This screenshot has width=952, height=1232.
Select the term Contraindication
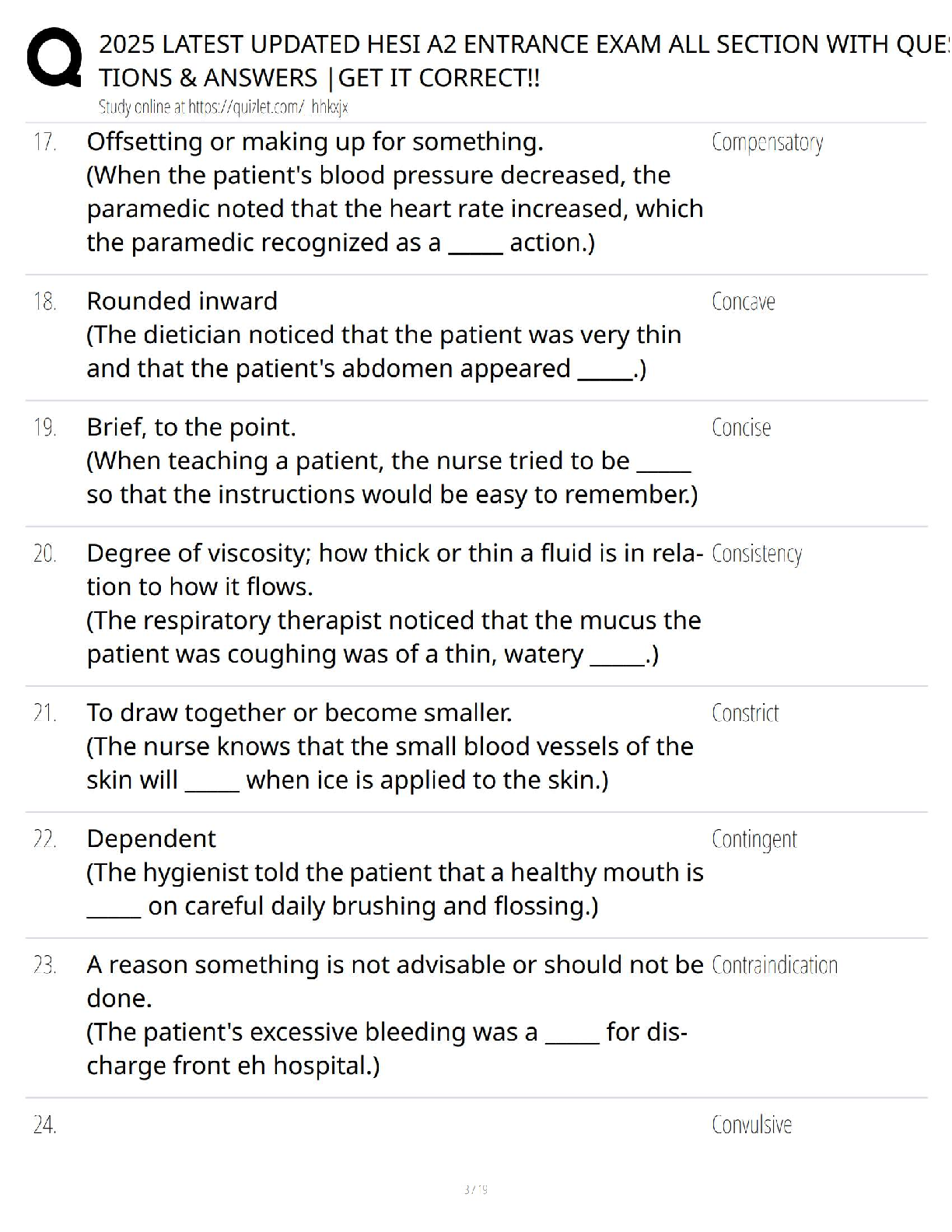click(774, 965)
